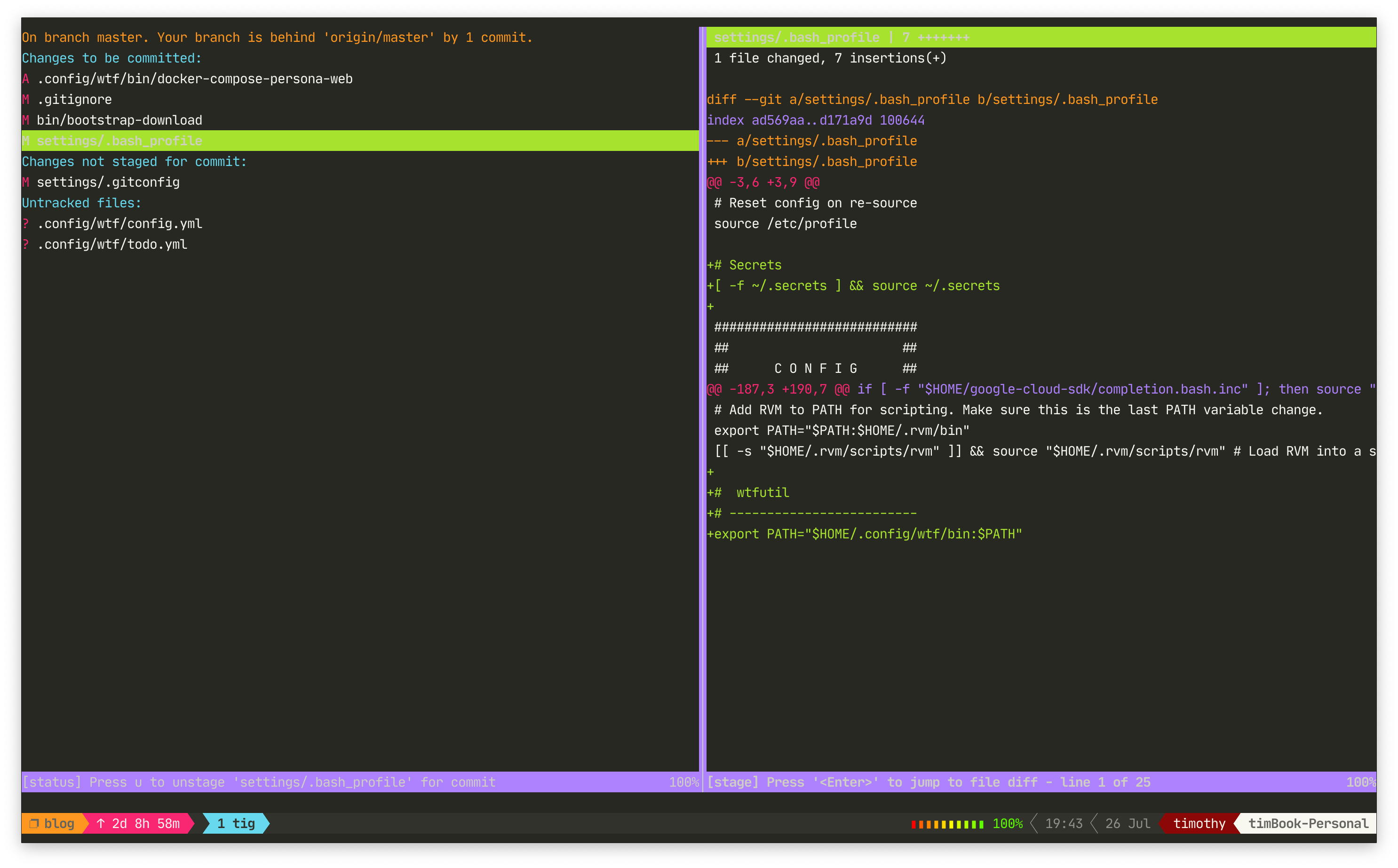Click the '?' marker beside config.yml
The width and height of the screenshot is (1398, 868).
25,223
